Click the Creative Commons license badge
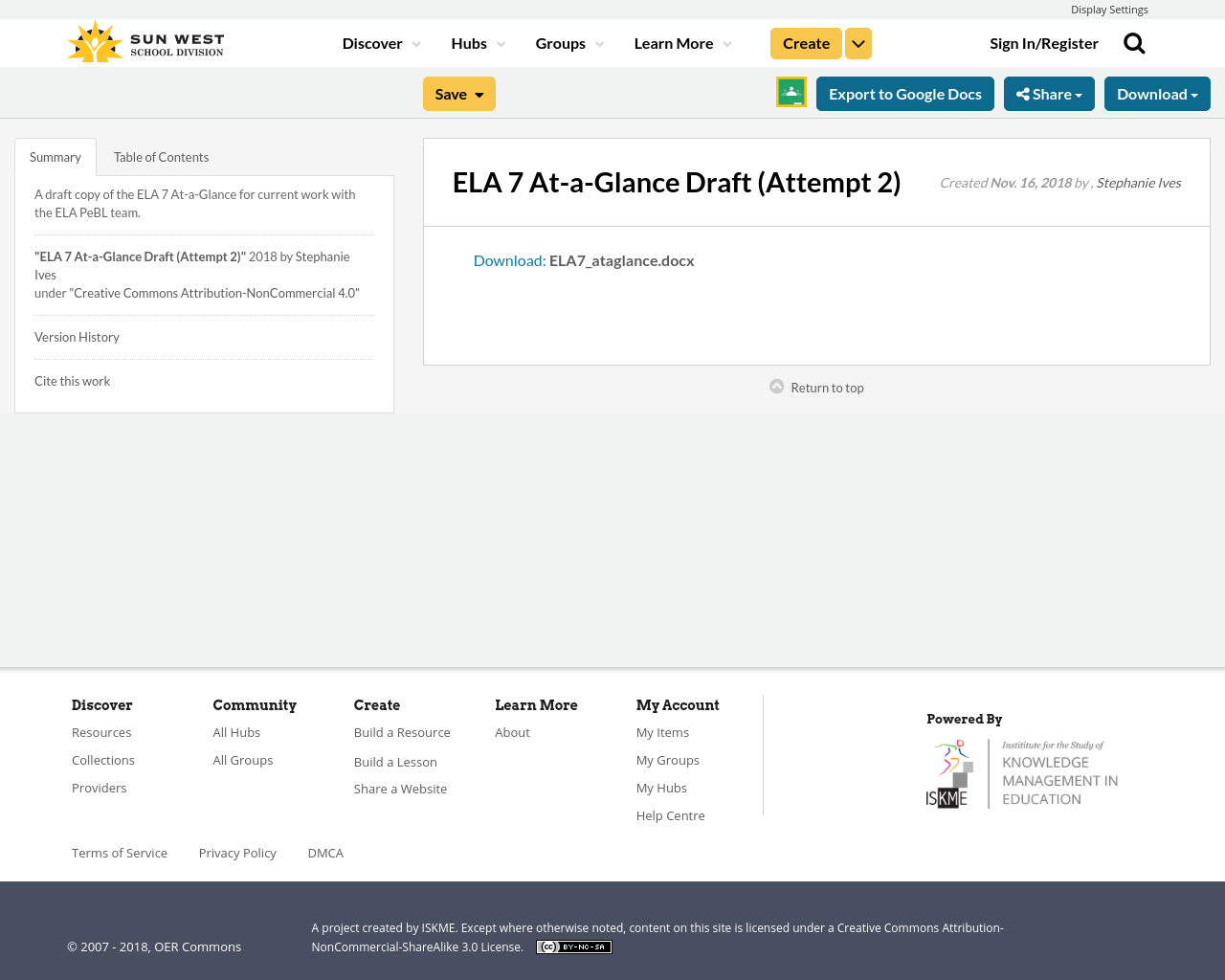Viewport: 1225px width, 980px height. [x=573, y=946]
